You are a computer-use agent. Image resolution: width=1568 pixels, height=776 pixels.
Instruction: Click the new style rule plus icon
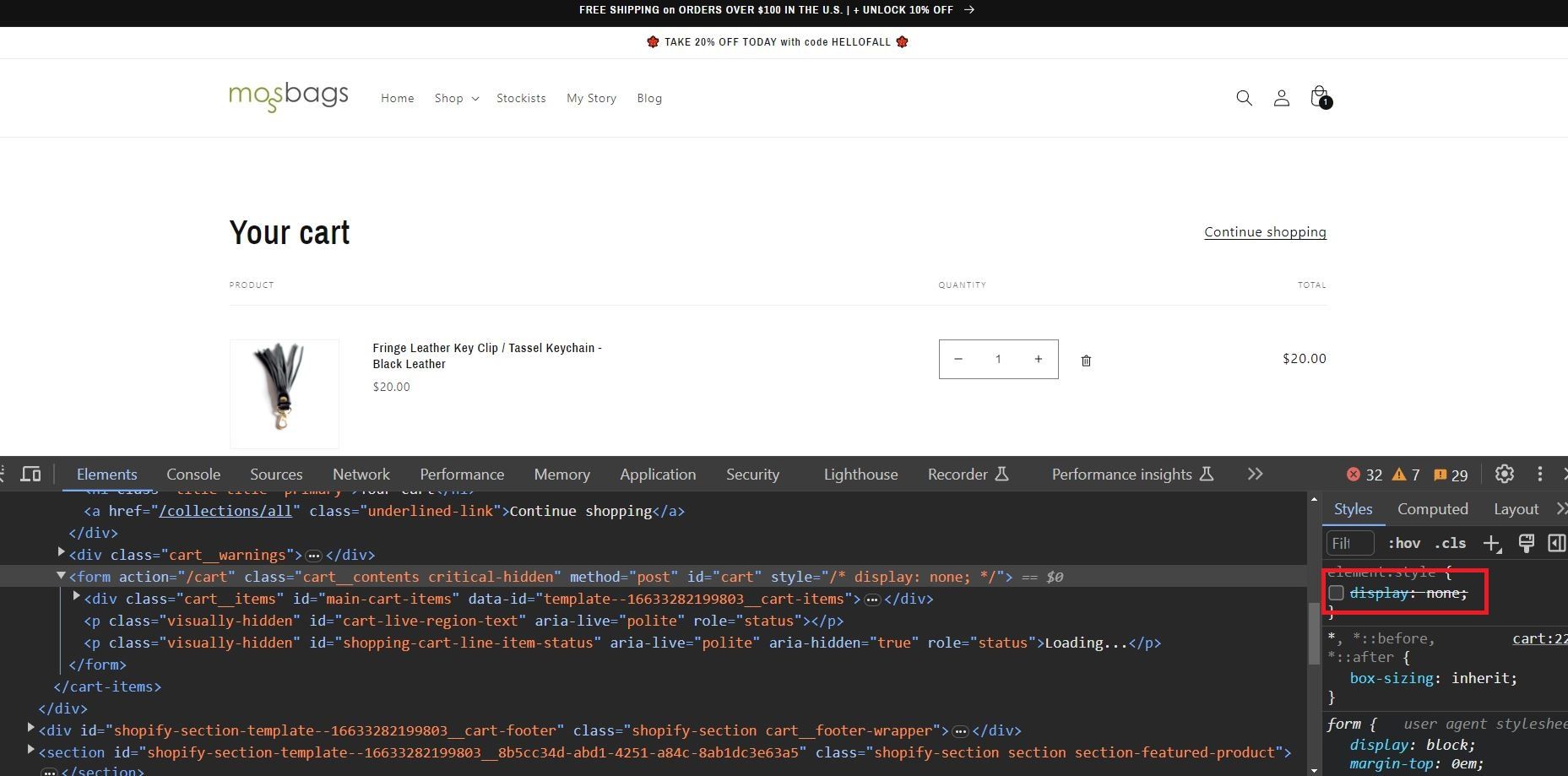pos(1492,544)
